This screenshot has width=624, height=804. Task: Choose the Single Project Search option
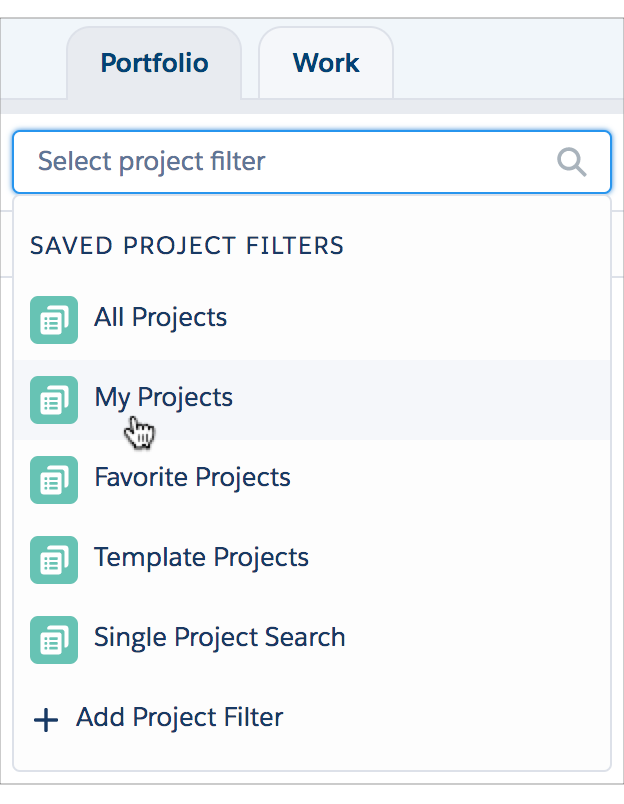[x=312, y=640]
